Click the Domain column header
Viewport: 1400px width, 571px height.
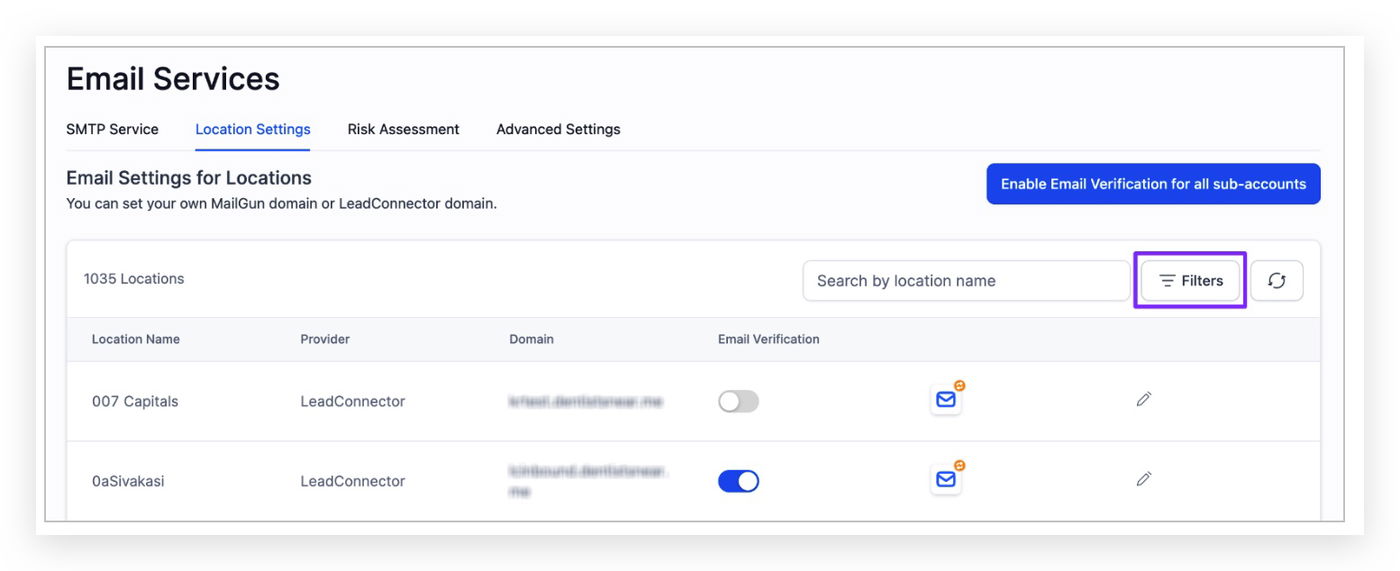(x=531, y=339)
